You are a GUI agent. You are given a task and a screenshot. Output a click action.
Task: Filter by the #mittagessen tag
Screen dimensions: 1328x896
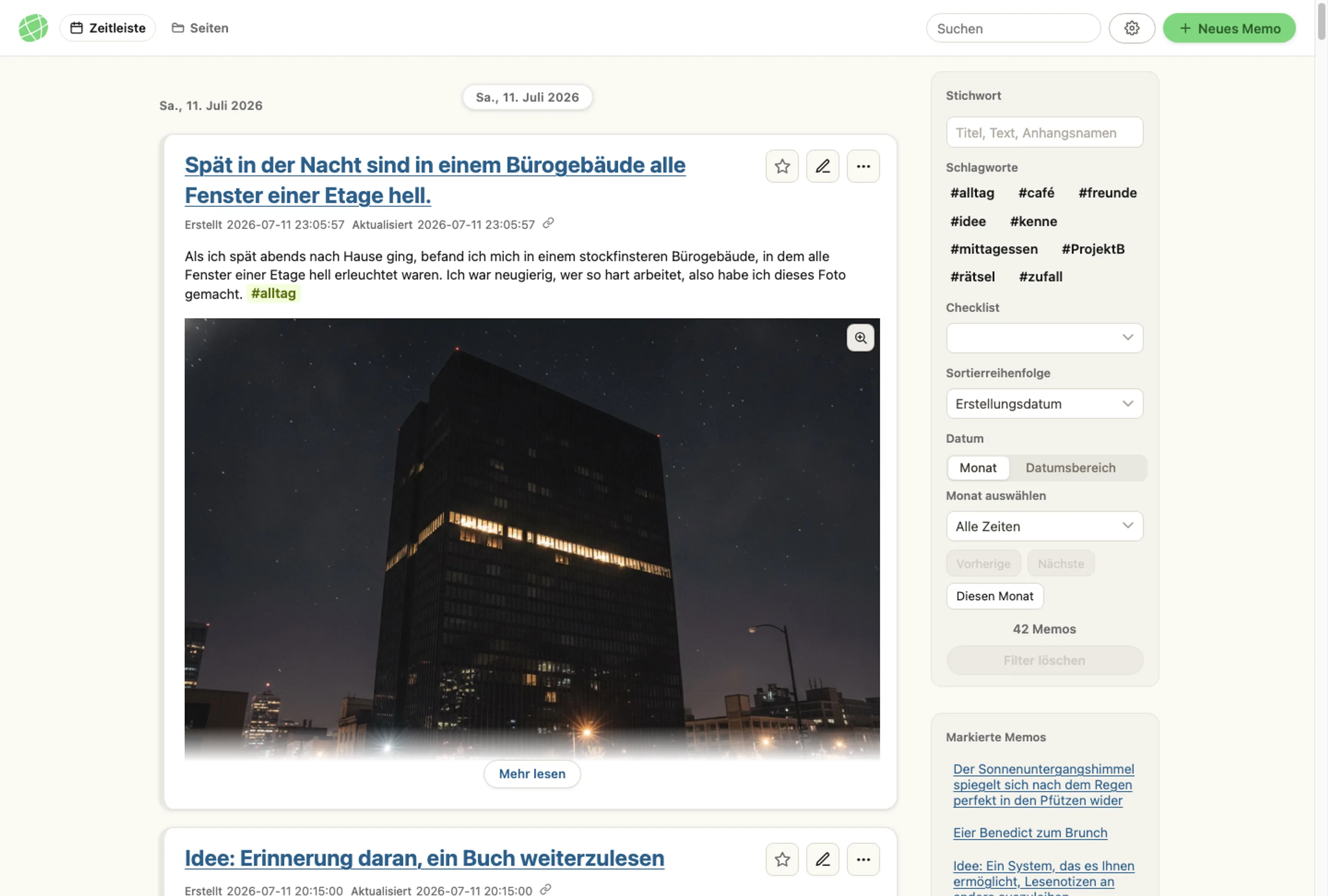coord(994,249)
